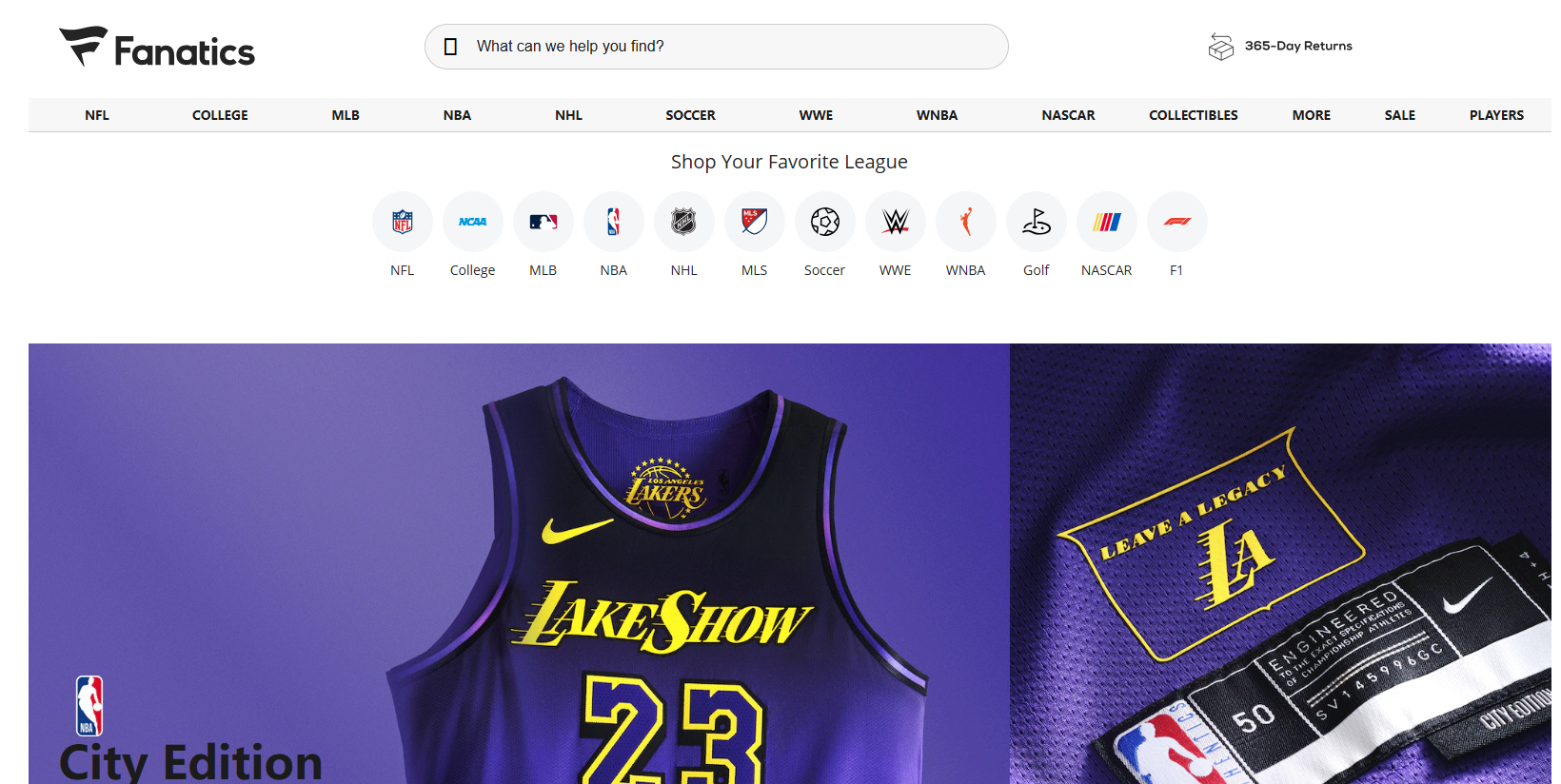
Task: Click the College label under league icons
Action: point(473,270)
